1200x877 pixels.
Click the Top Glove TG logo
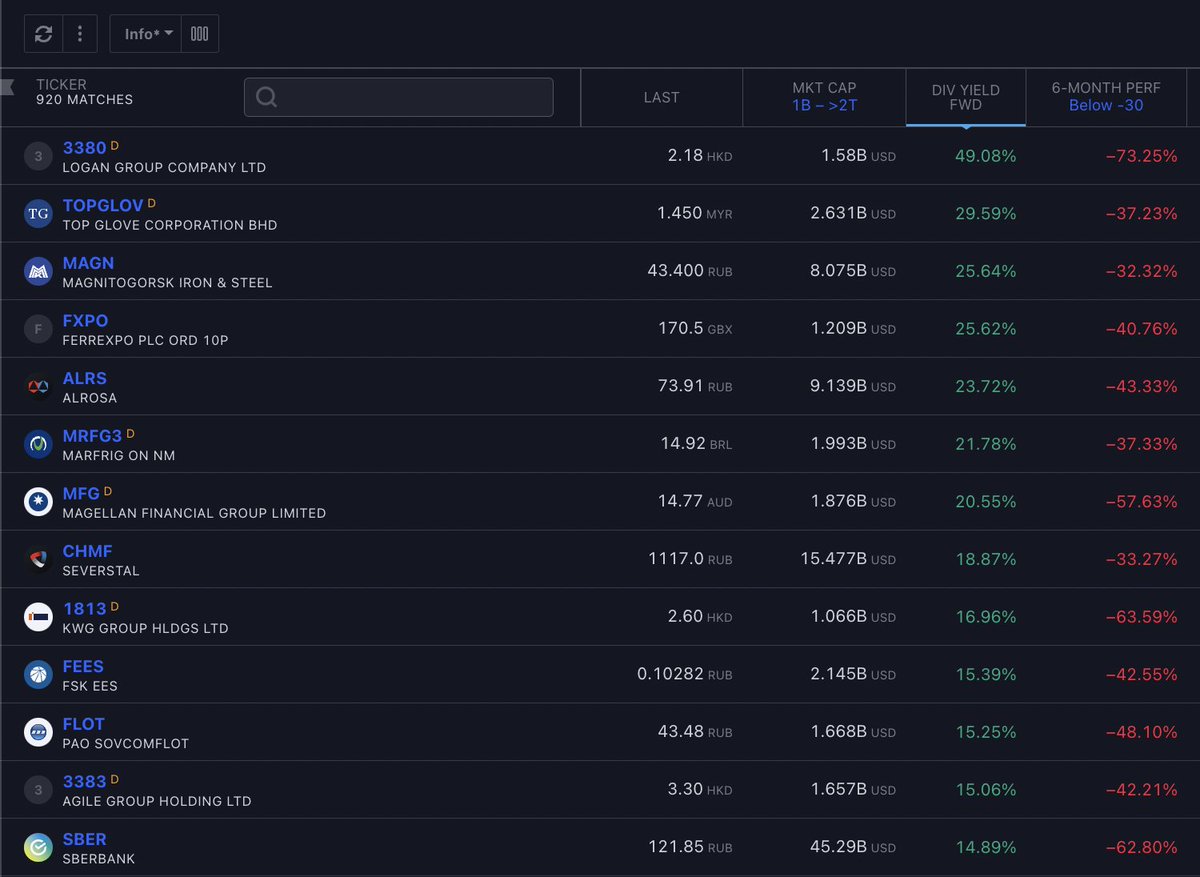(38, 214)
